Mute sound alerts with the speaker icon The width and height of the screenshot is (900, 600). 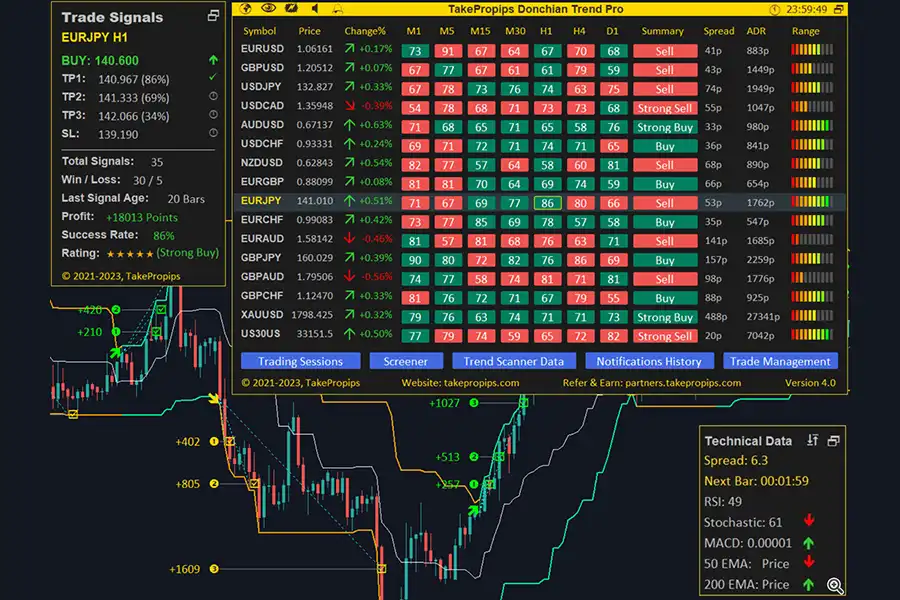[x=315, y=9]
